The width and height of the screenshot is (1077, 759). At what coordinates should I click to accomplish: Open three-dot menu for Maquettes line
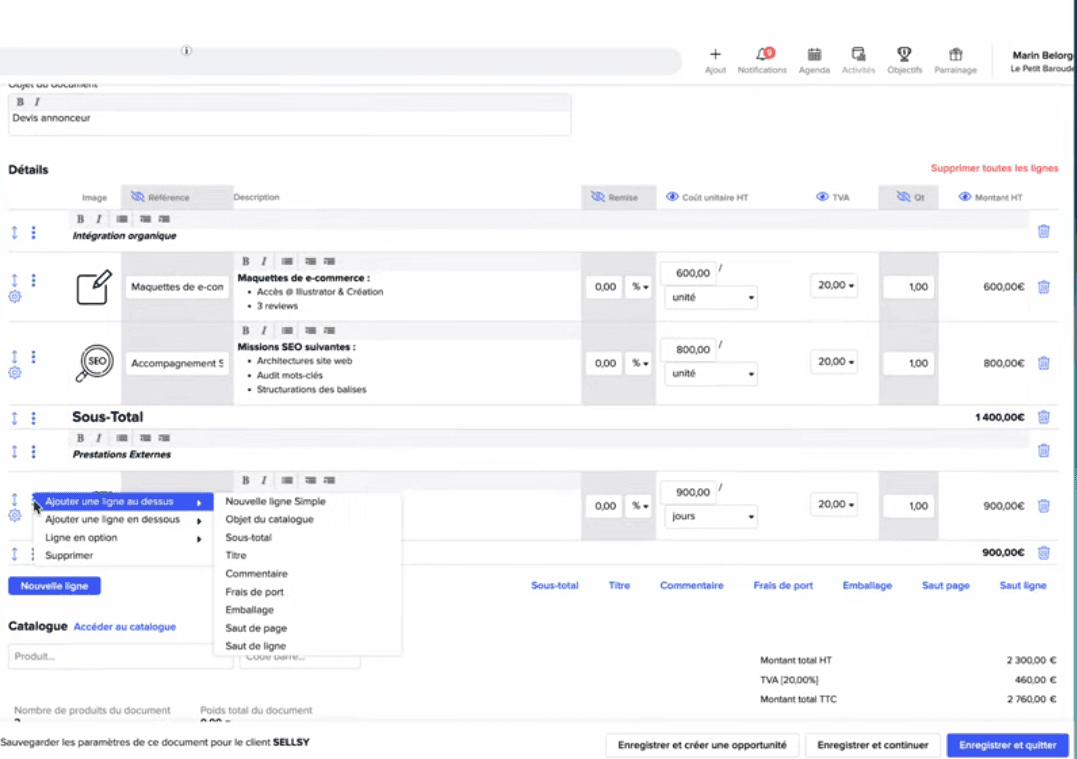click(33, 280)
